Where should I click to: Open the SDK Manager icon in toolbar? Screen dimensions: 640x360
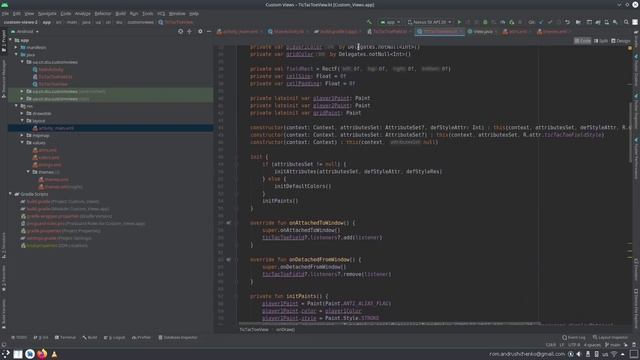click(615, 22)
